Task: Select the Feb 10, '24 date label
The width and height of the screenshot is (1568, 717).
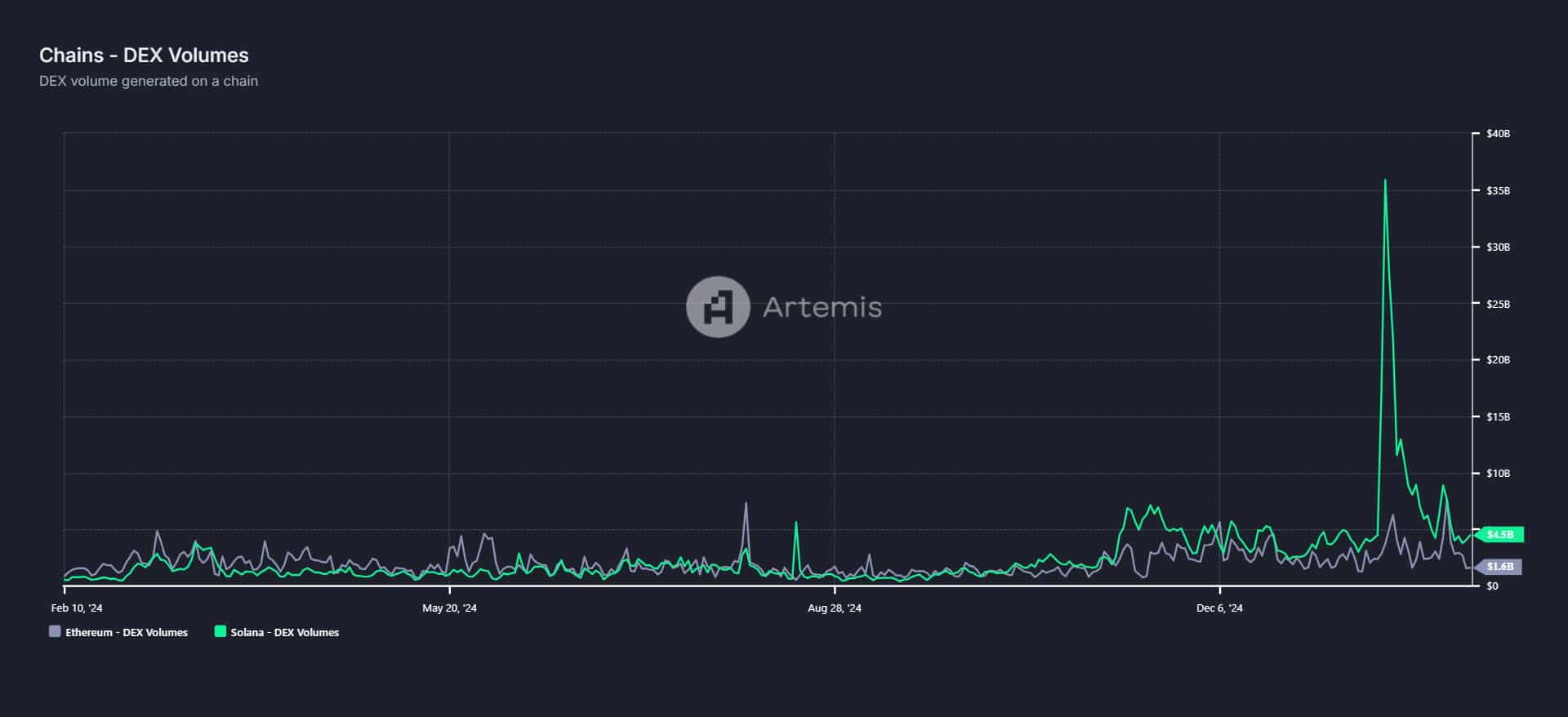Action: point(77,608)
